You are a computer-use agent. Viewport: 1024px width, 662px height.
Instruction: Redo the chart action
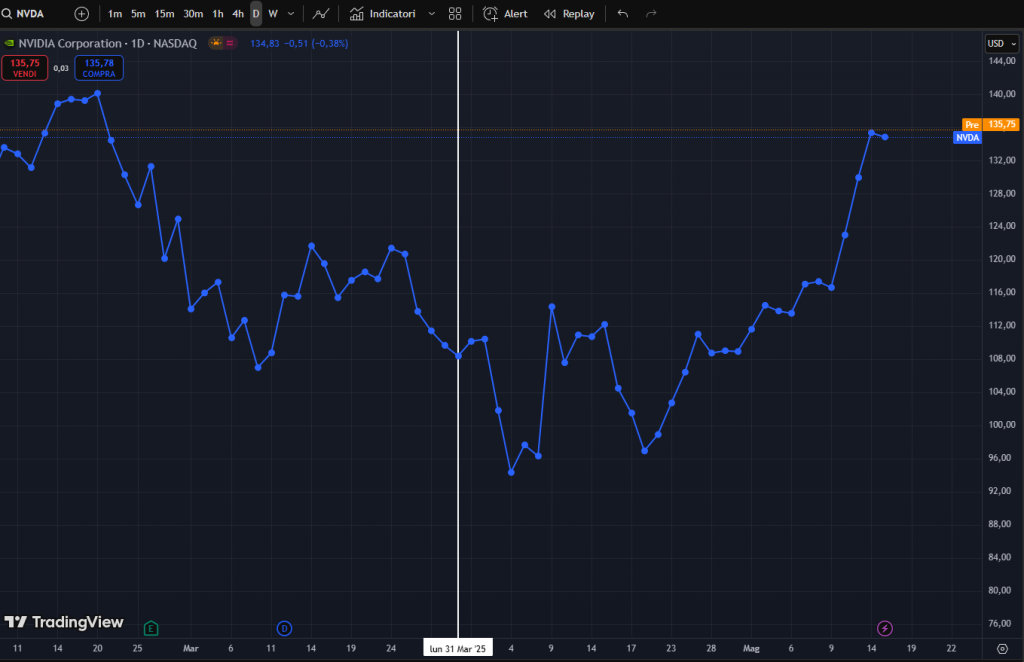pos(651,14)
